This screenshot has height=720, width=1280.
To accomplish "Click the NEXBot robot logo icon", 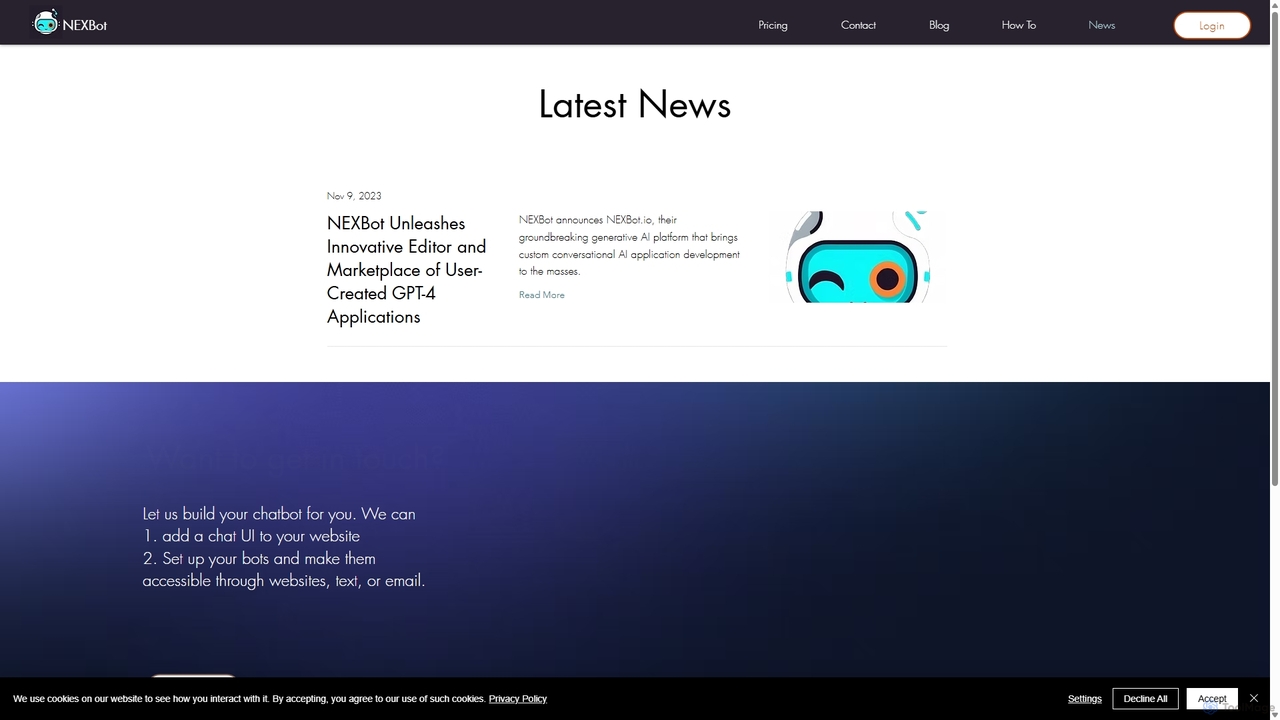I will (x=45, y=22).
